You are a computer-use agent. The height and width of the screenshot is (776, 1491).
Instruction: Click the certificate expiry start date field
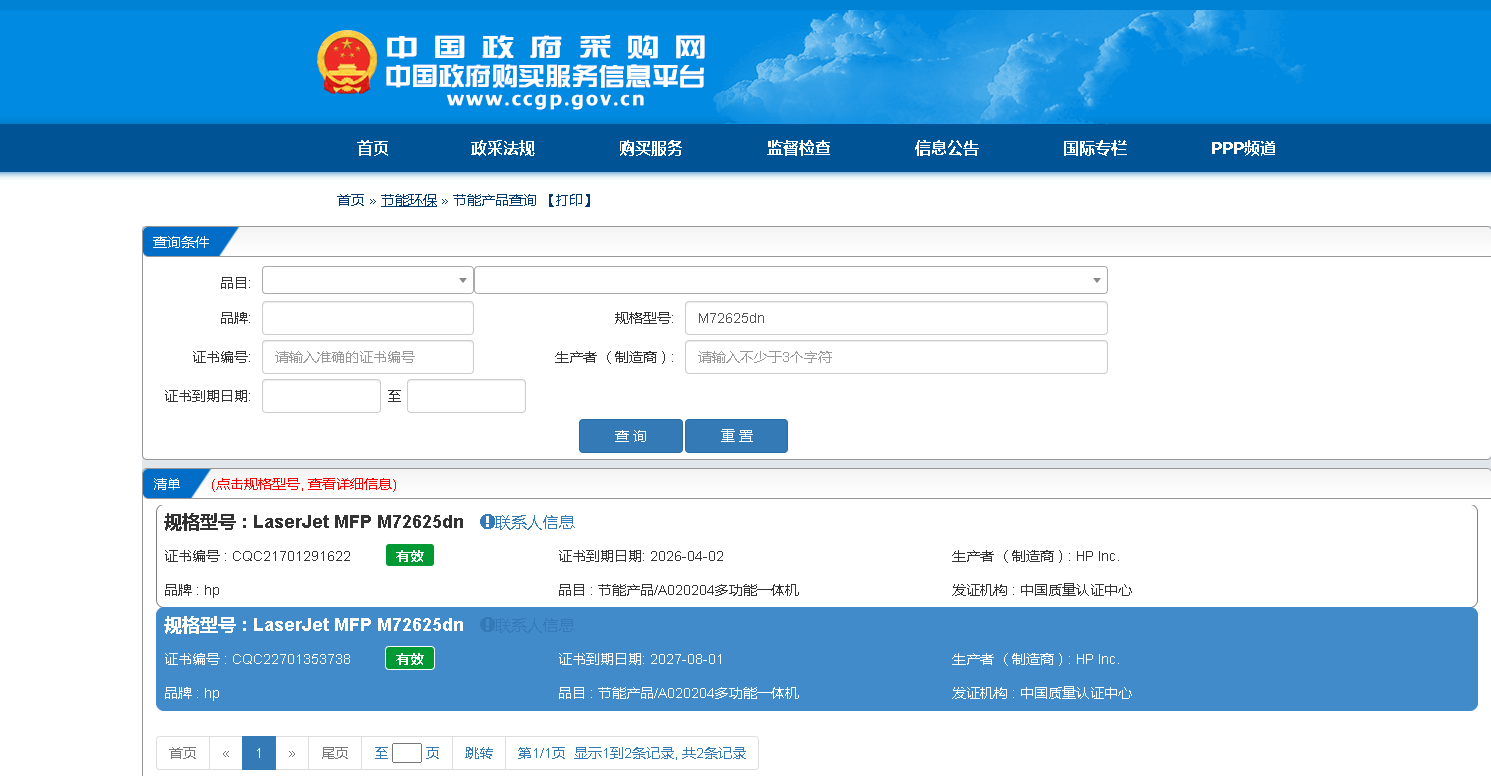pyautogui.click(x=321, y=396)
